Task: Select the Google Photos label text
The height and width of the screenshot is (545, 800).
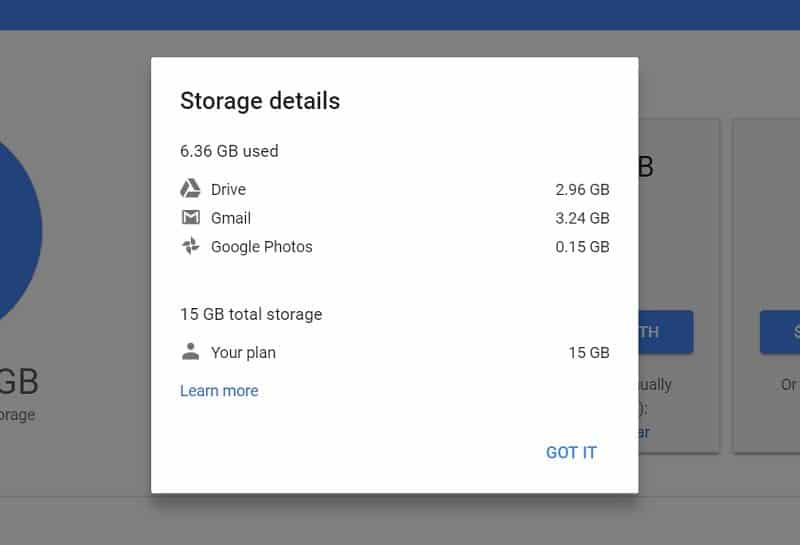Action: click(262, 247)
